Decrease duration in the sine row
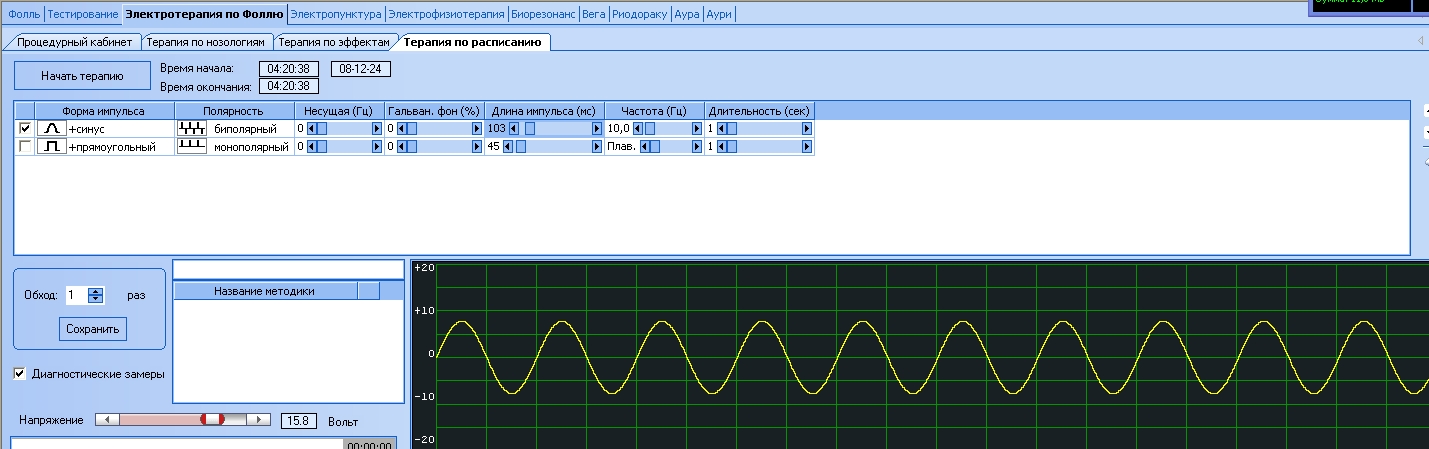 (722, 129)
